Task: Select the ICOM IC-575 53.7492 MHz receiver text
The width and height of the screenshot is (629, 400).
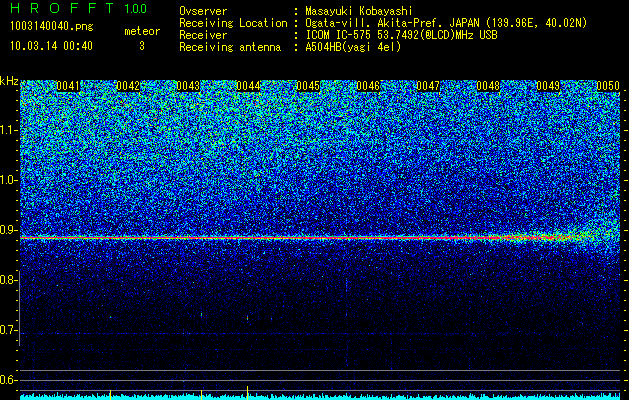Action: tap(401, 35)
